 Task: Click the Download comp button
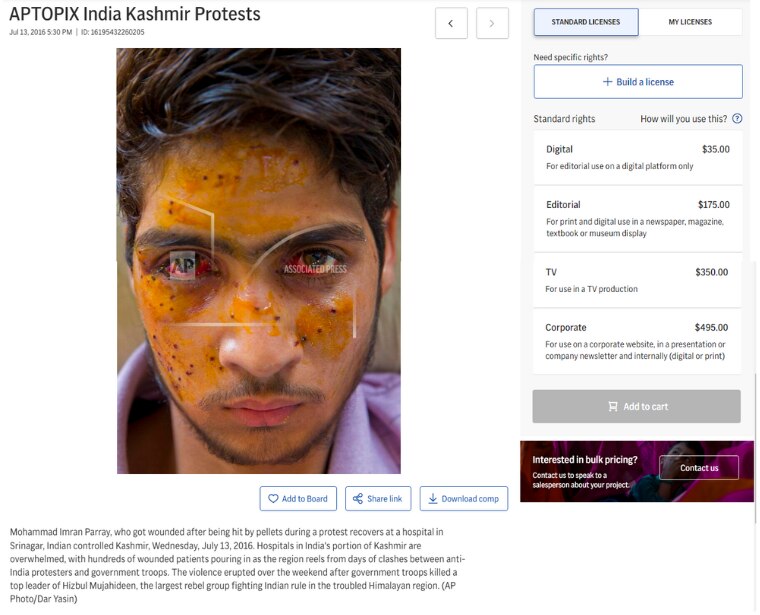pos(464,499)
